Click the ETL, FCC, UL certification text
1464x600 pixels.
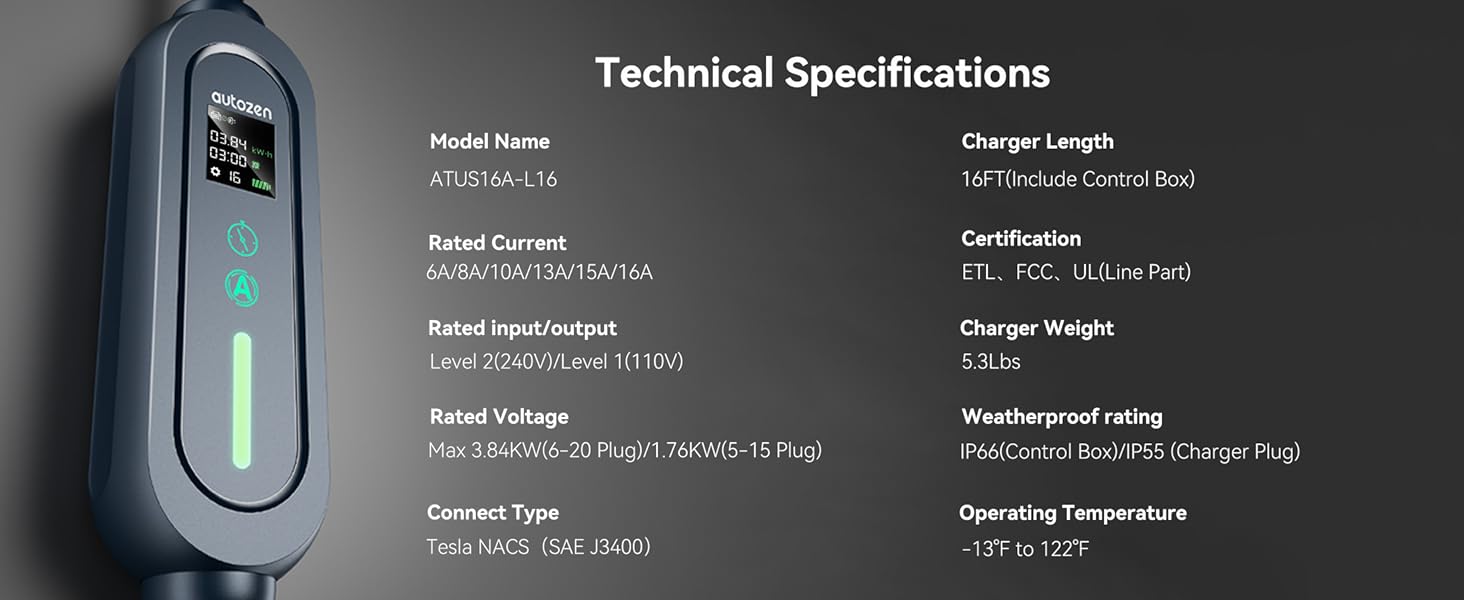[1076, 272]
